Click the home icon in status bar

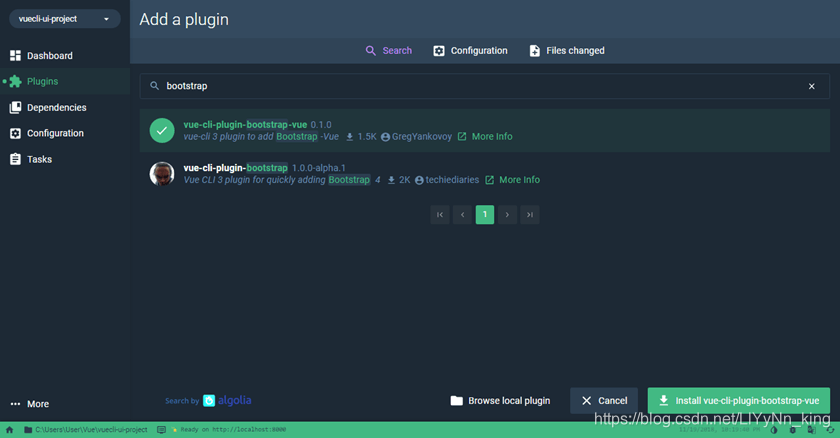pos(10,429)
